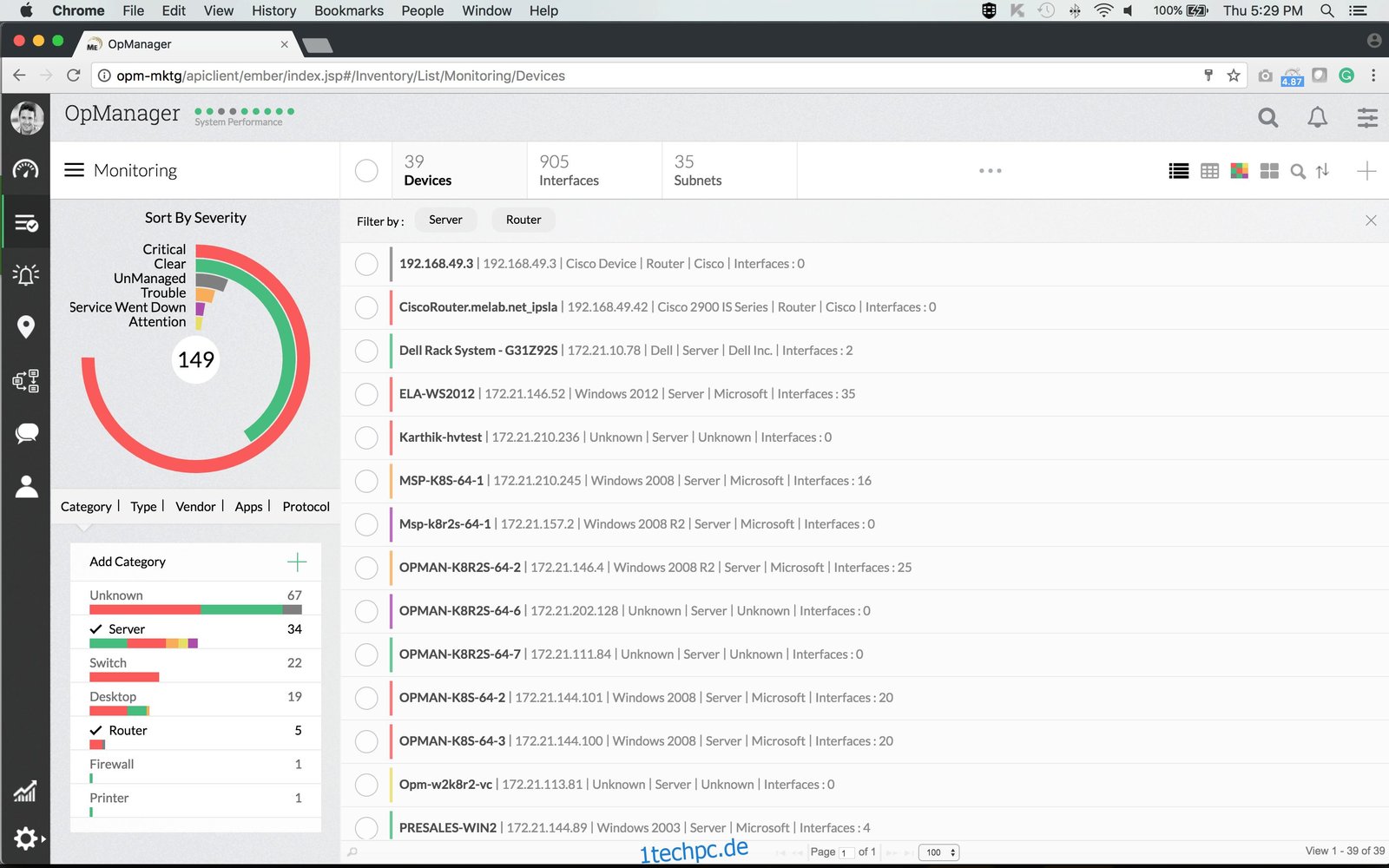
Task: Open the quick settings sliders icon
Action: click(x=1367, y=117)
